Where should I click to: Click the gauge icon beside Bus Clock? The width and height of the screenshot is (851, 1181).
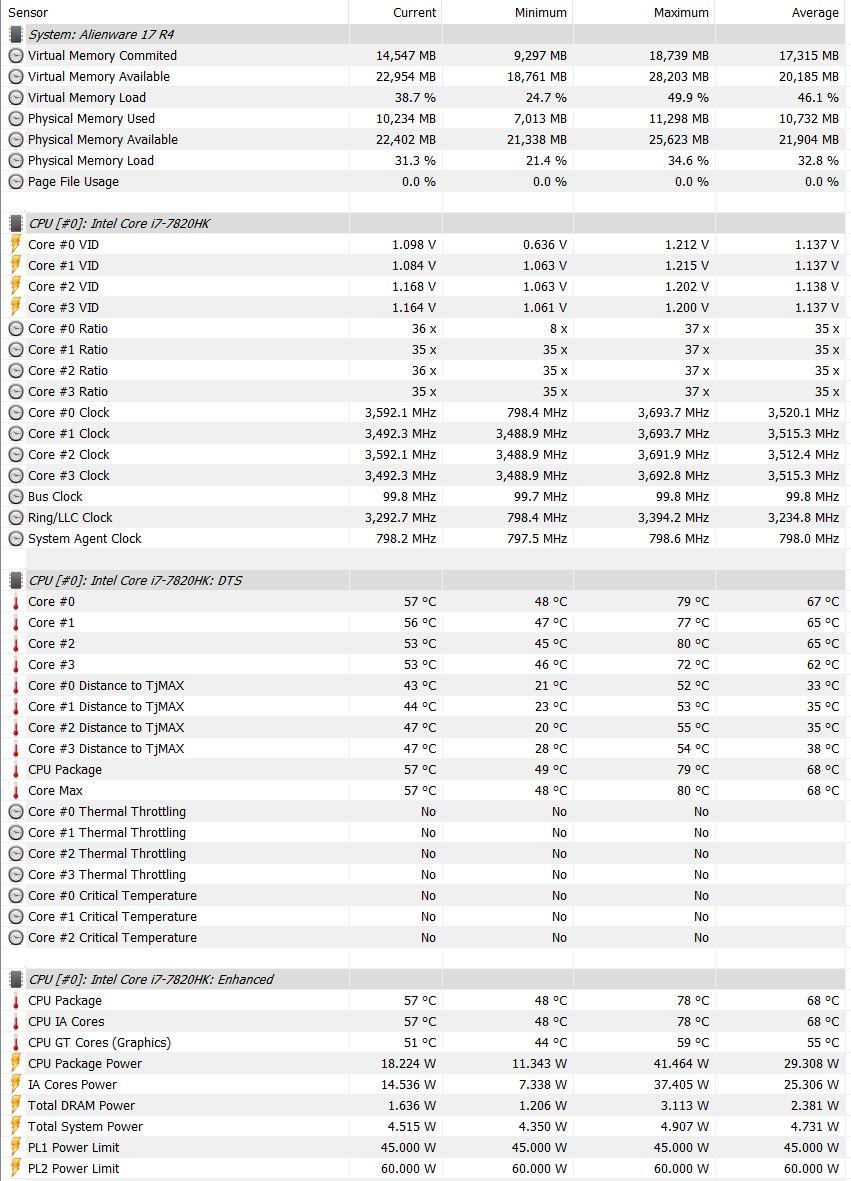pyautogui.click(x=16, y=496)
